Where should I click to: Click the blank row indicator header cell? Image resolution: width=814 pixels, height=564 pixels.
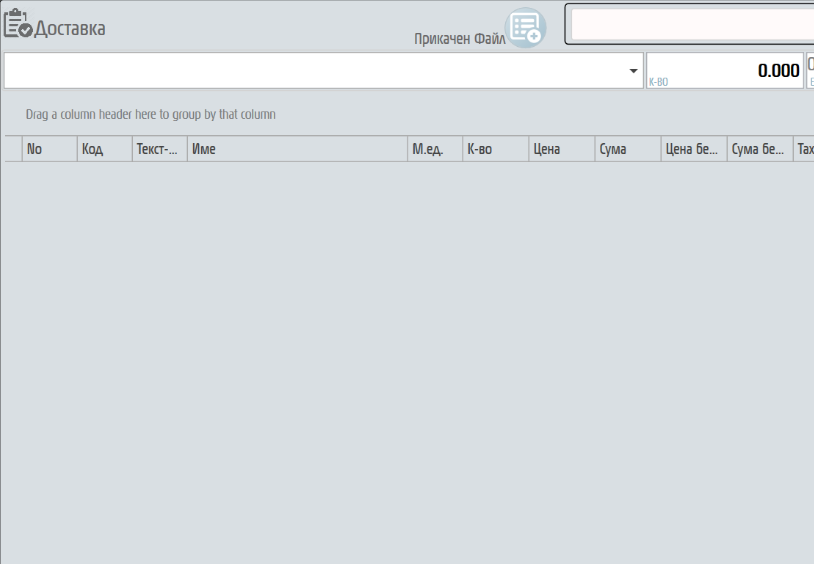[x=12, y=149]
